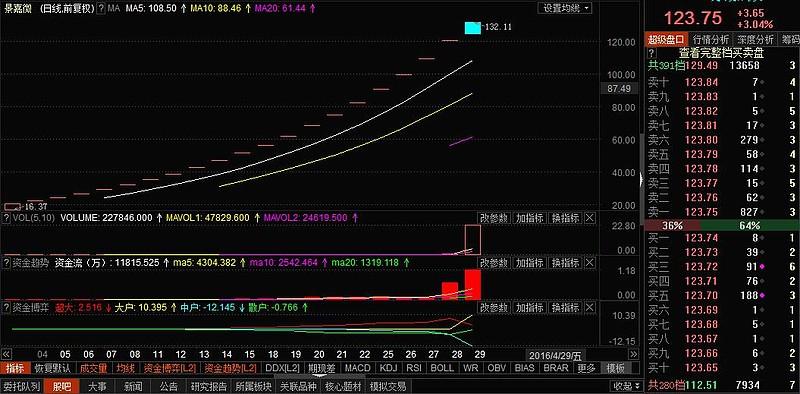The image size is (800, 394).
Task: Switch to the 行情分析 tab
Action: tap(711, 39)
